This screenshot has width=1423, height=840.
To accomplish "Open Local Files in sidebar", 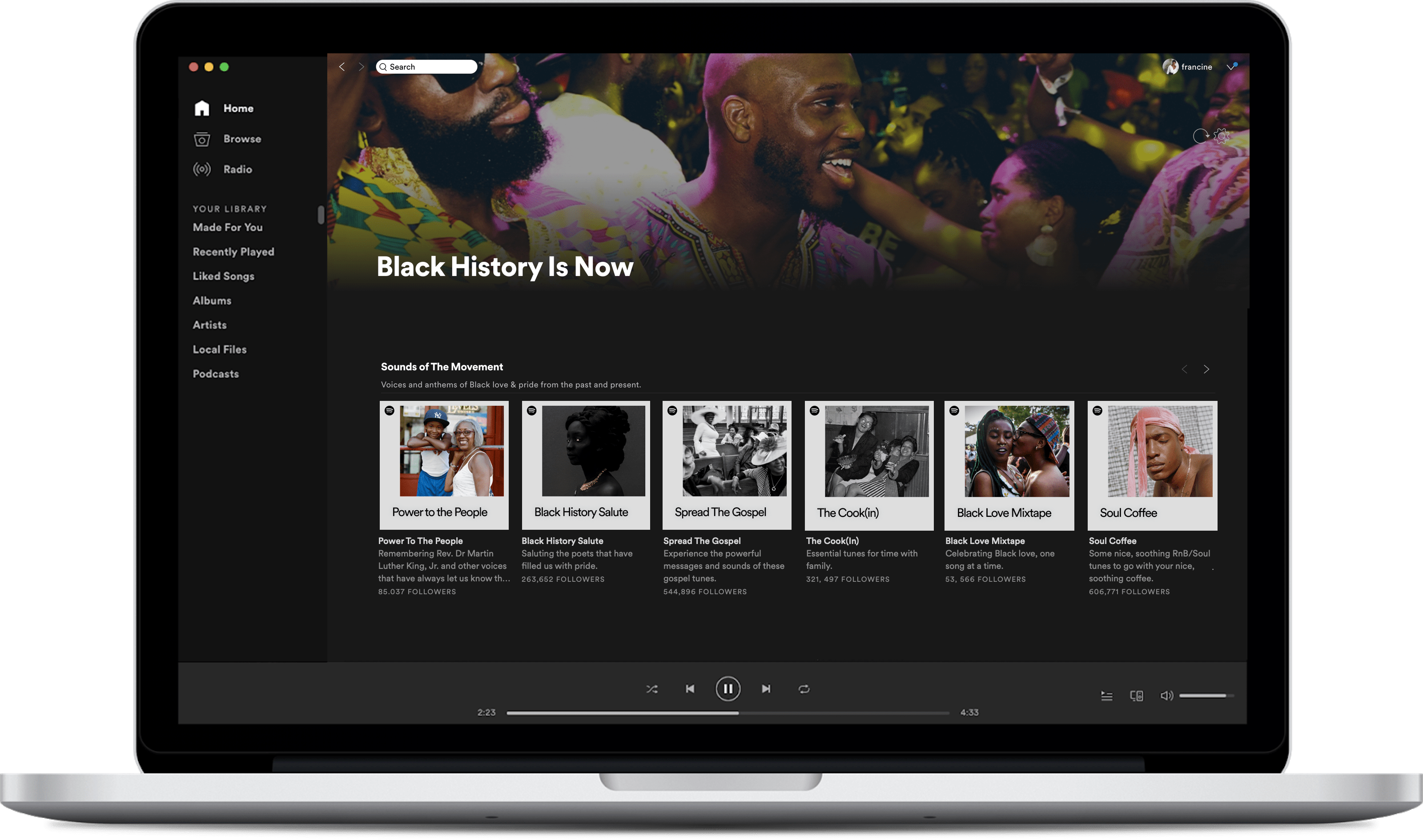I will (220, 349).
